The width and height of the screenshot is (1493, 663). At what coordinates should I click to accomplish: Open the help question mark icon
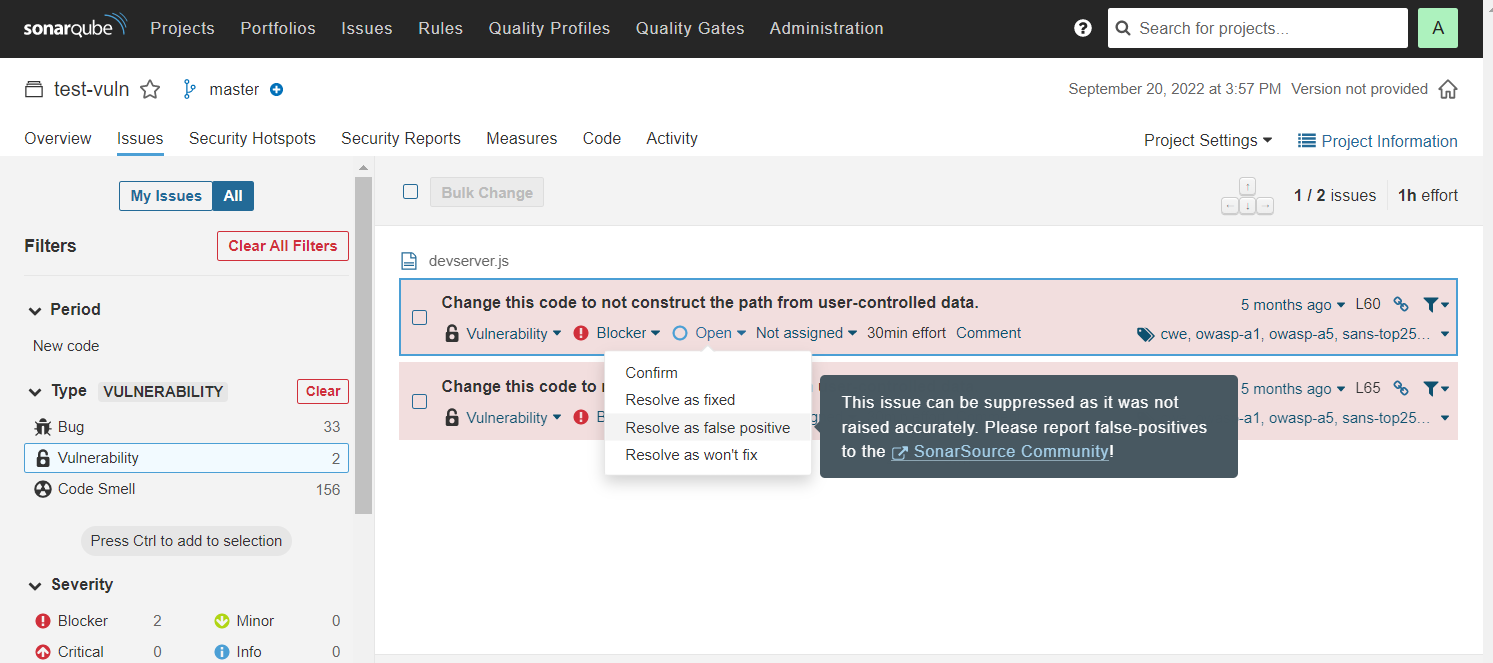coord(1083,28)
